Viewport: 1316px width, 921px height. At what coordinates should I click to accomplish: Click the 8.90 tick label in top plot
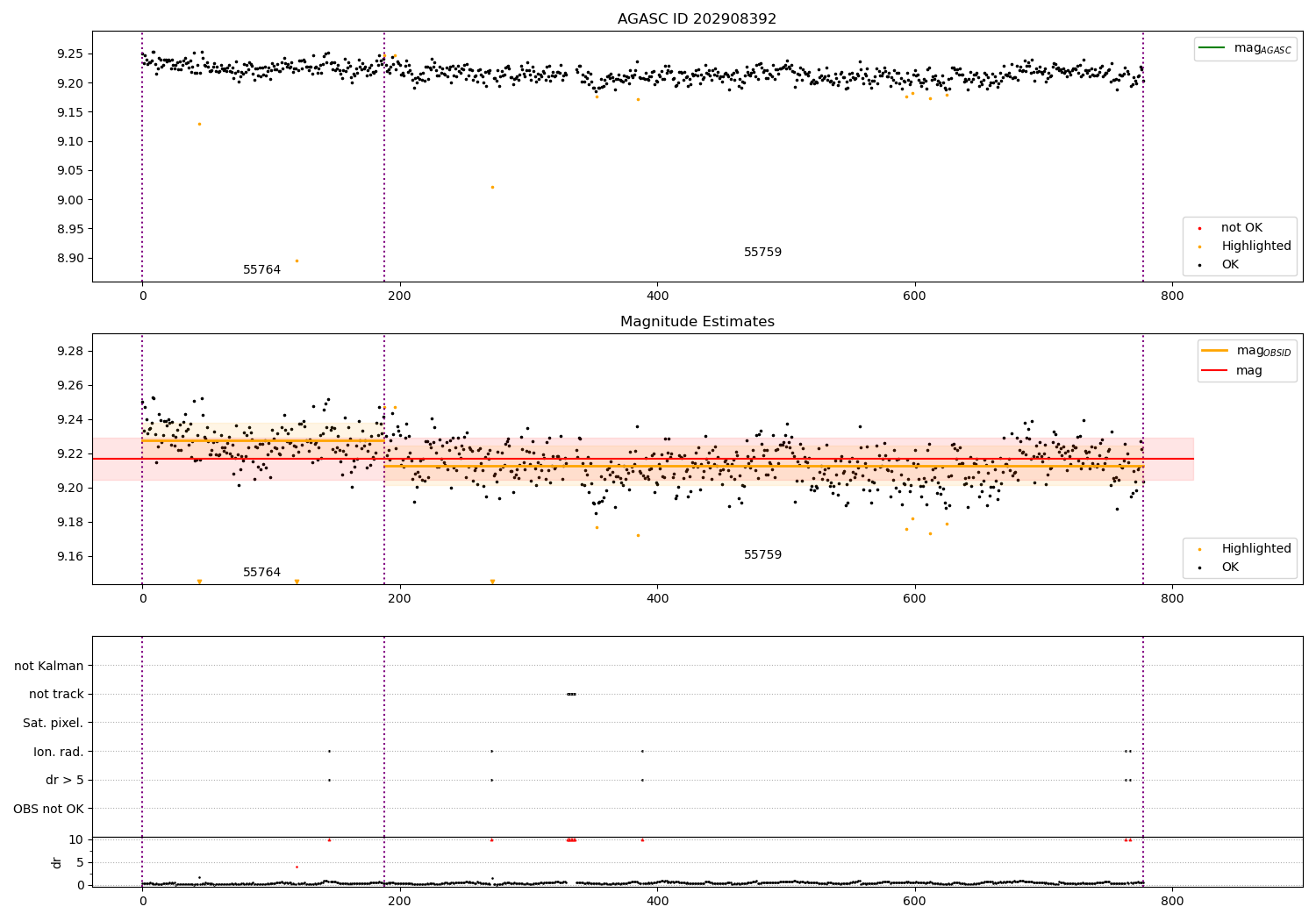click(x=69, y=259)
